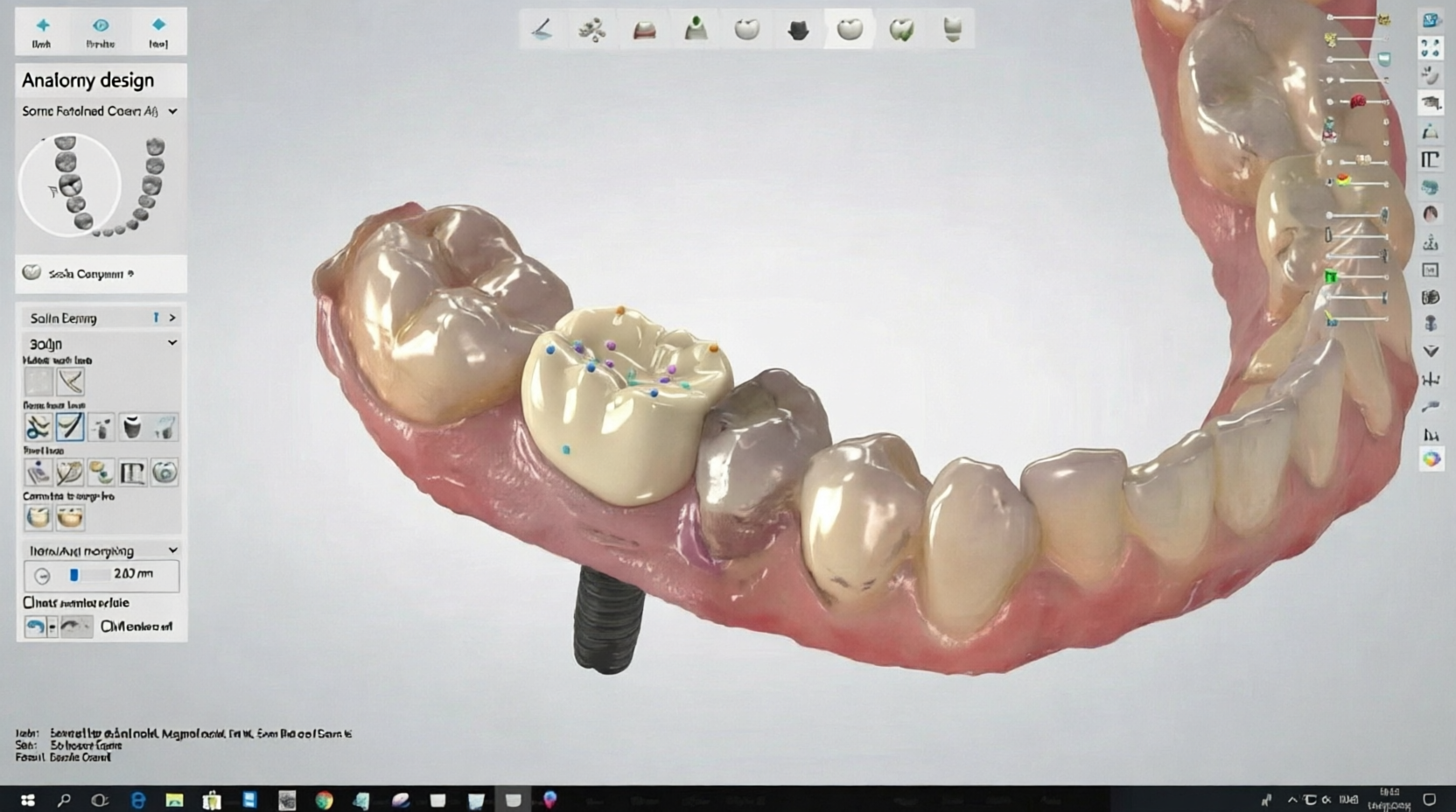This screenshot has height=812, width=1456.
Task: Click the Analorny design panel title
Action: pos(87,80)
